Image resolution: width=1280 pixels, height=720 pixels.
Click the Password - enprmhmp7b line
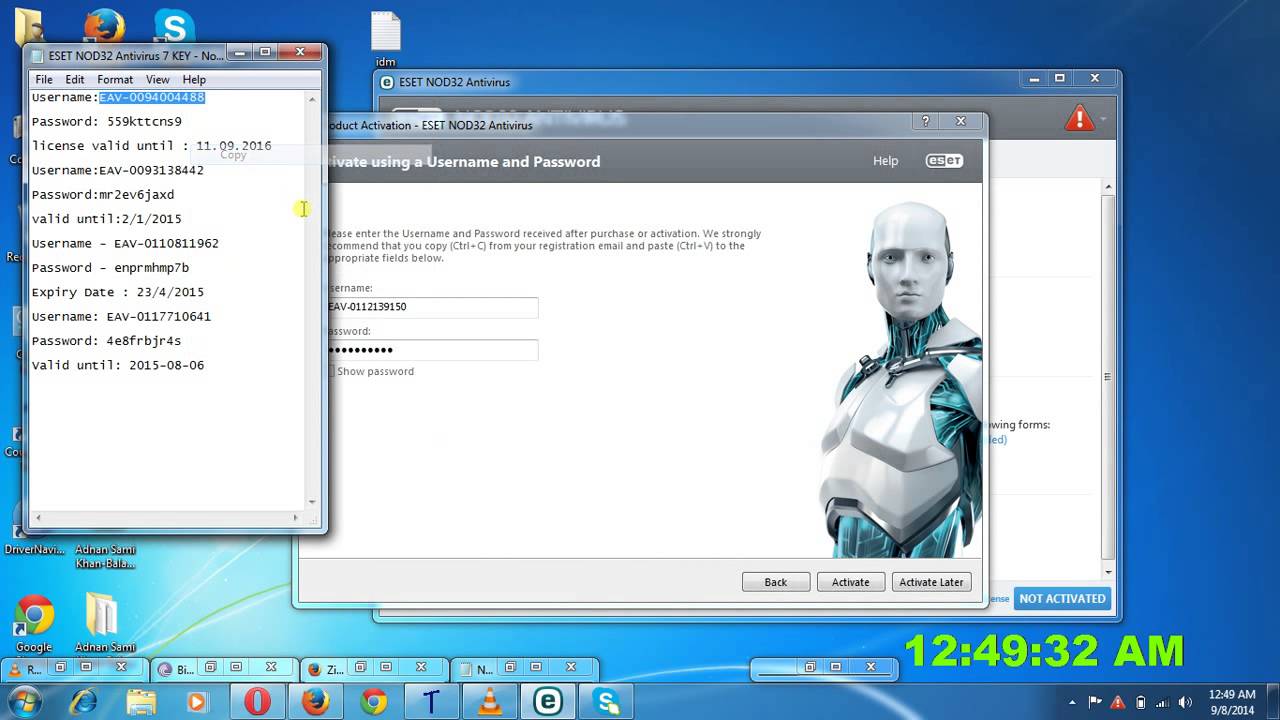[110, 268]
